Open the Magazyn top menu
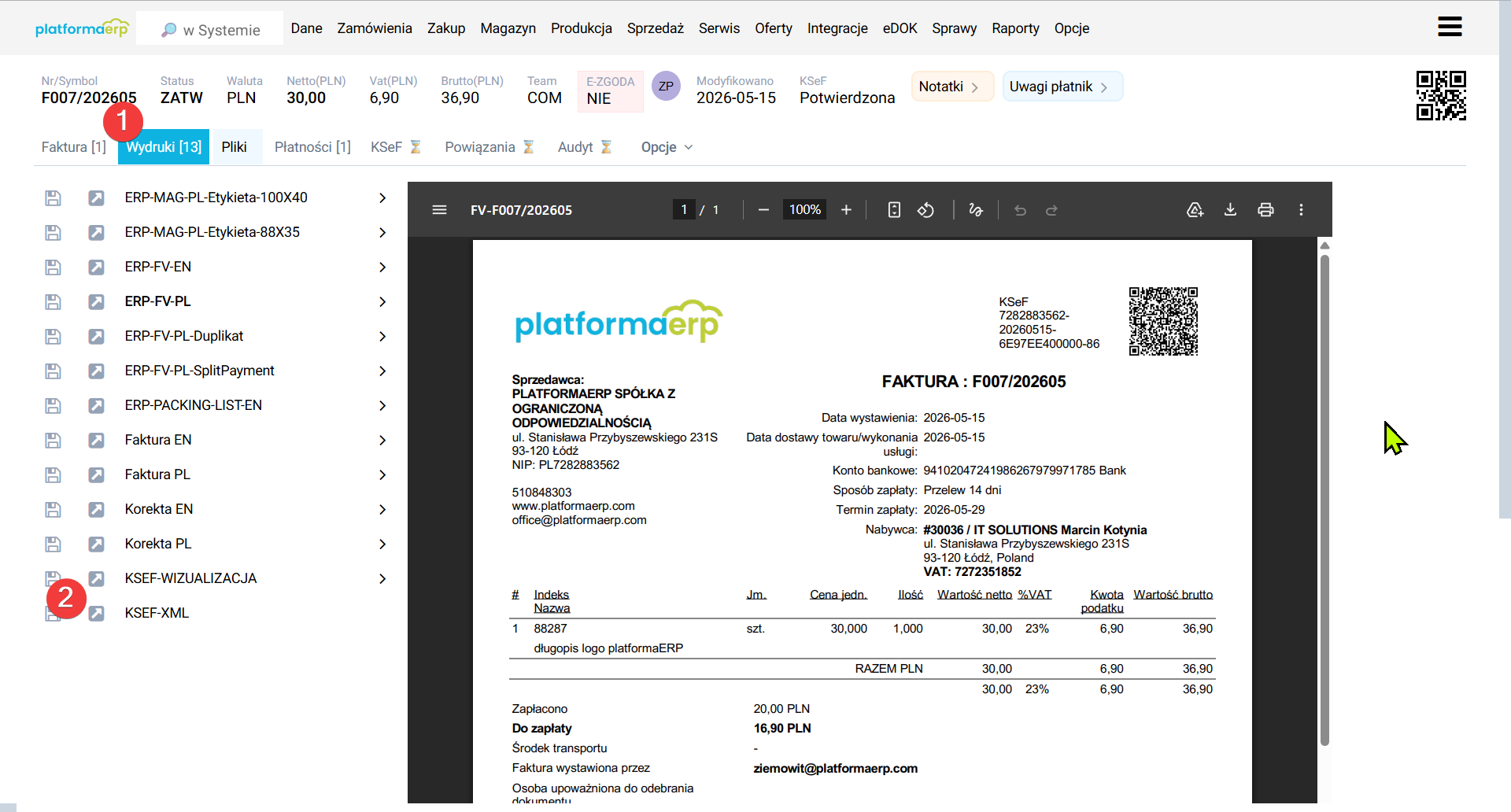This screenshot has height=812, width=1511. (x=508, y=28)
